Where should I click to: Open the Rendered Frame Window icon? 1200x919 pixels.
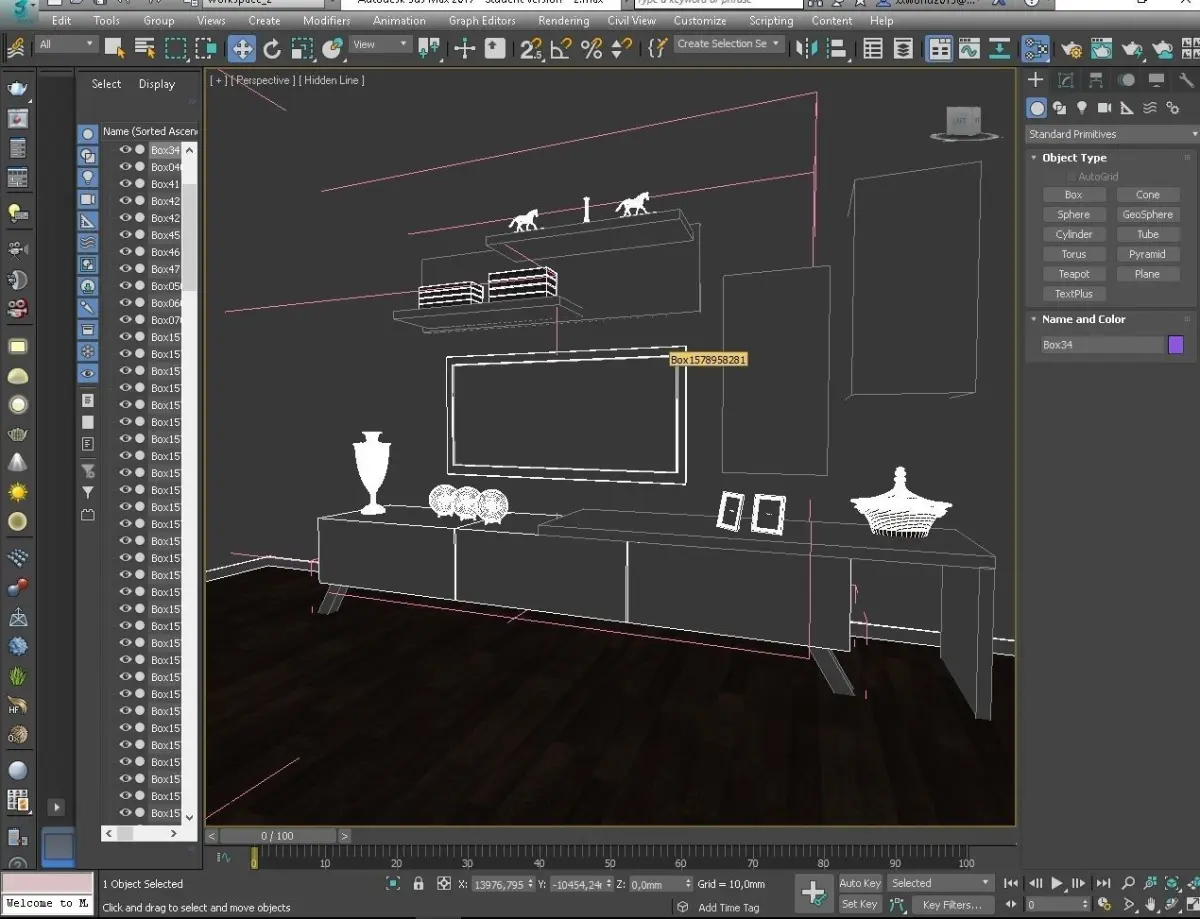1101,48
